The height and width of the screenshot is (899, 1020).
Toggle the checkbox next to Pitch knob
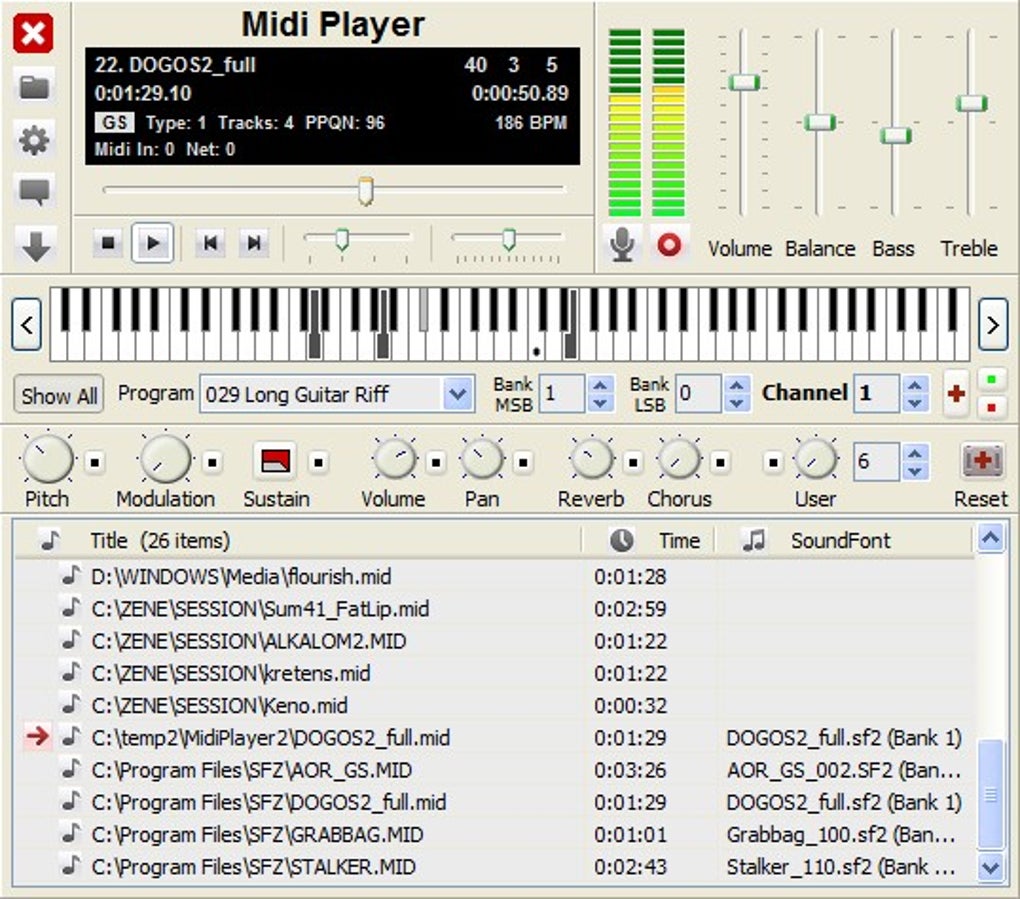[94, 462]
